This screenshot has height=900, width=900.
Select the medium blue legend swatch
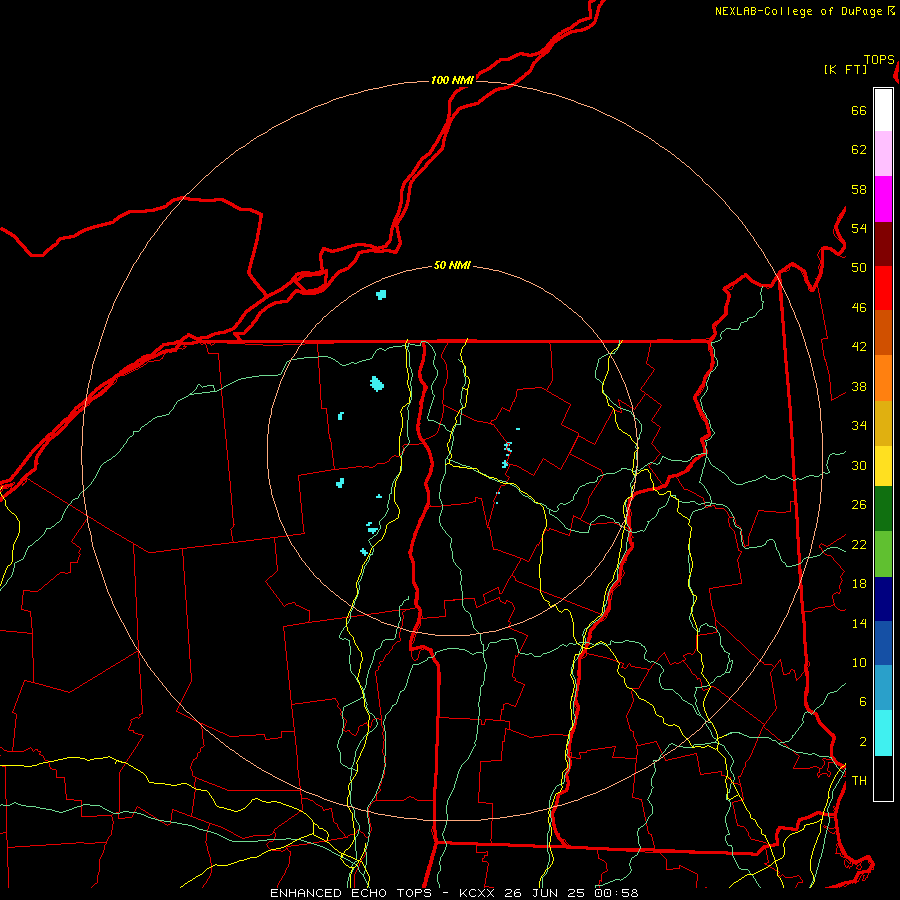883,643
